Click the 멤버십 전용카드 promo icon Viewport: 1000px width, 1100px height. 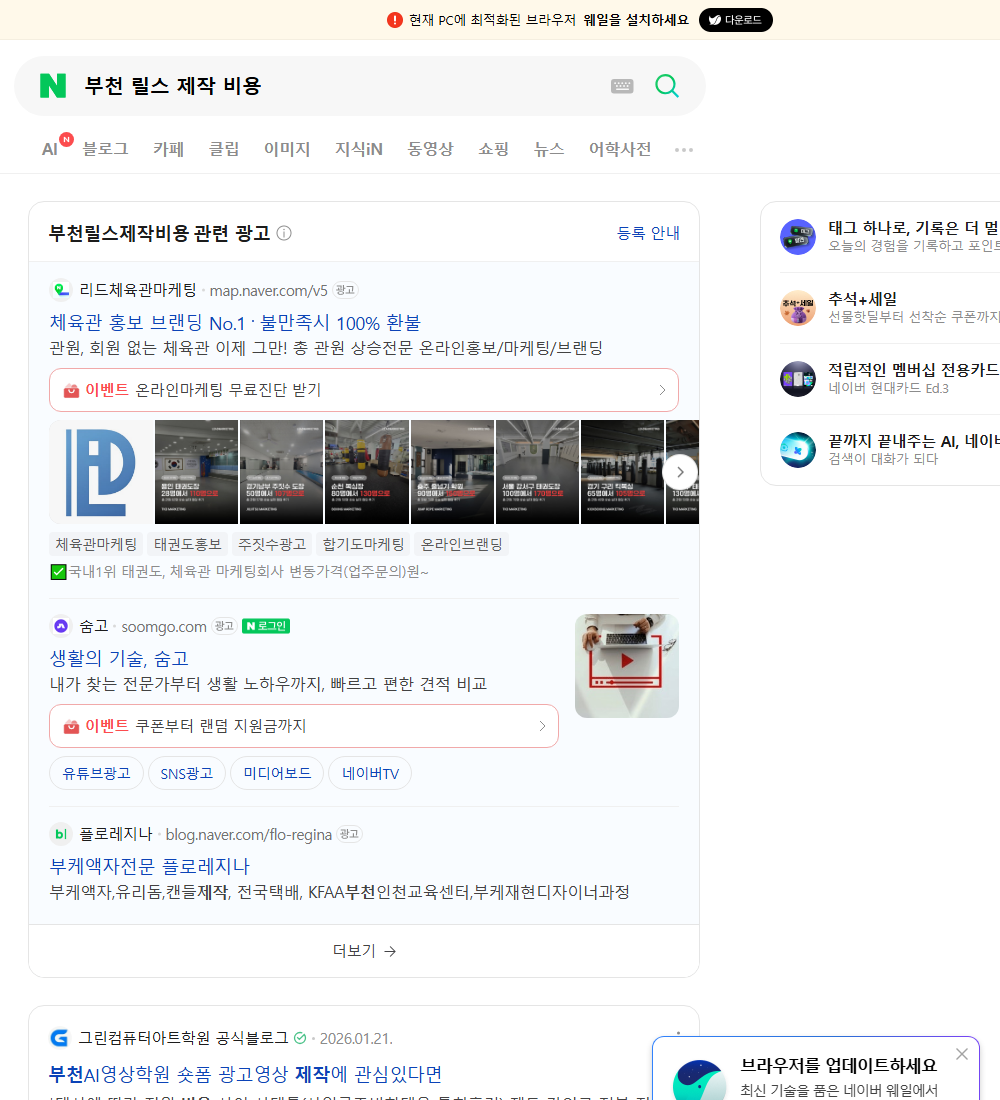click(798, 379)
